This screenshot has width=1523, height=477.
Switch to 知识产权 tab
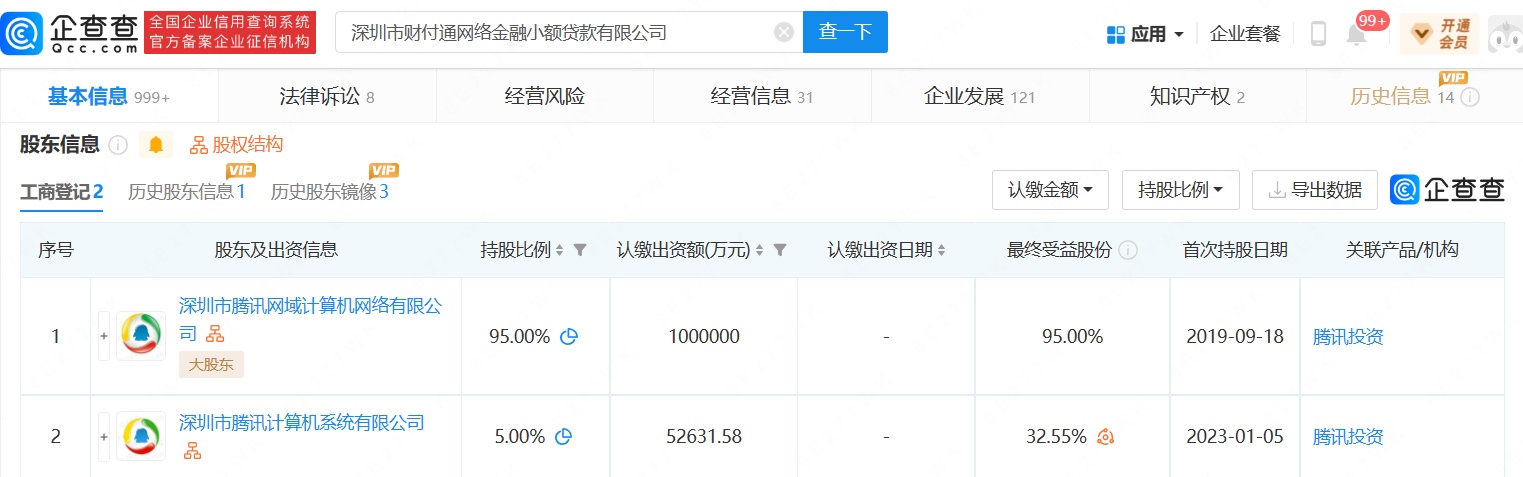pyautogui.click(x=1197, y=97)
